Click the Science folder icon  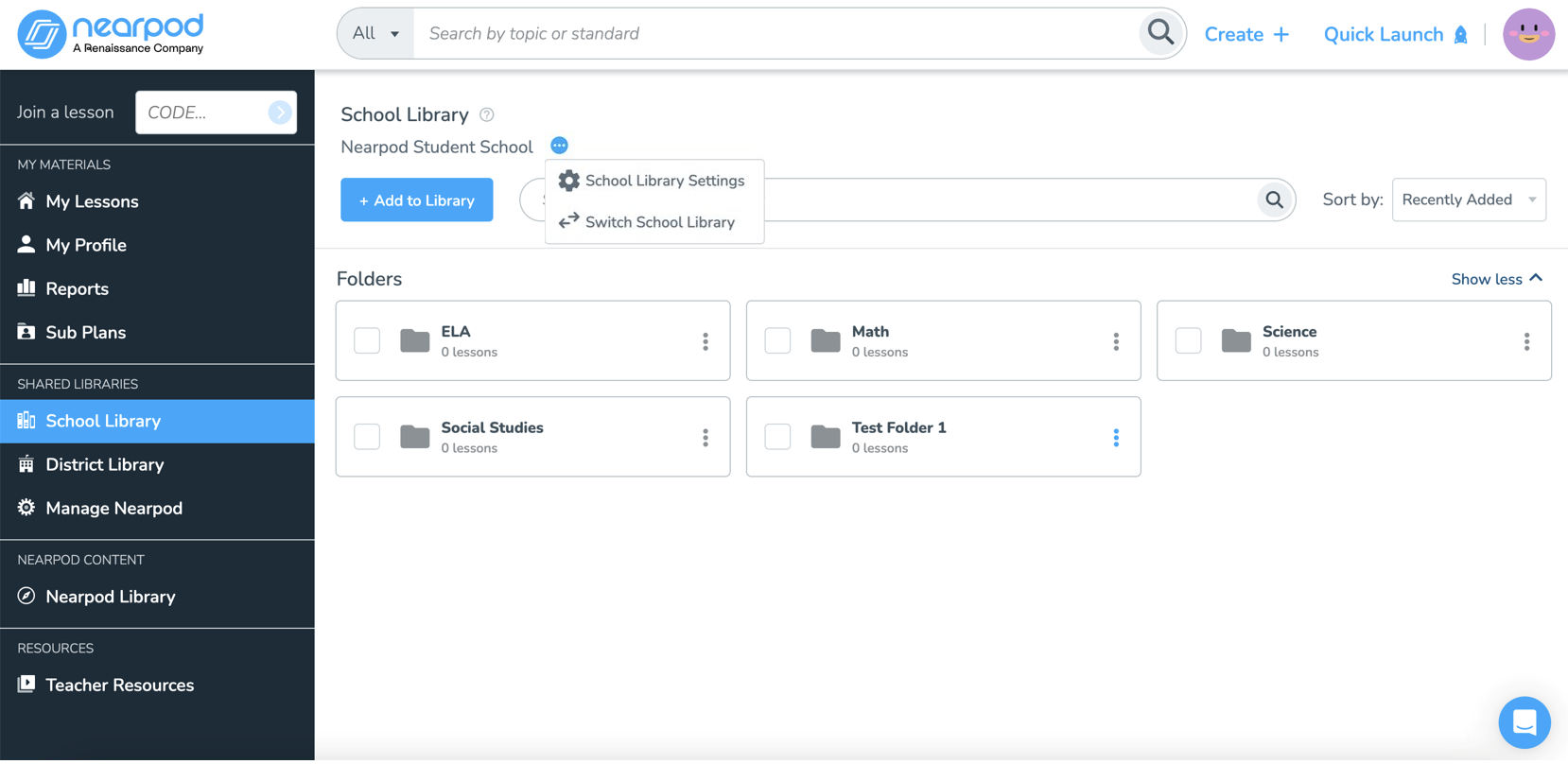[1236, 340]
